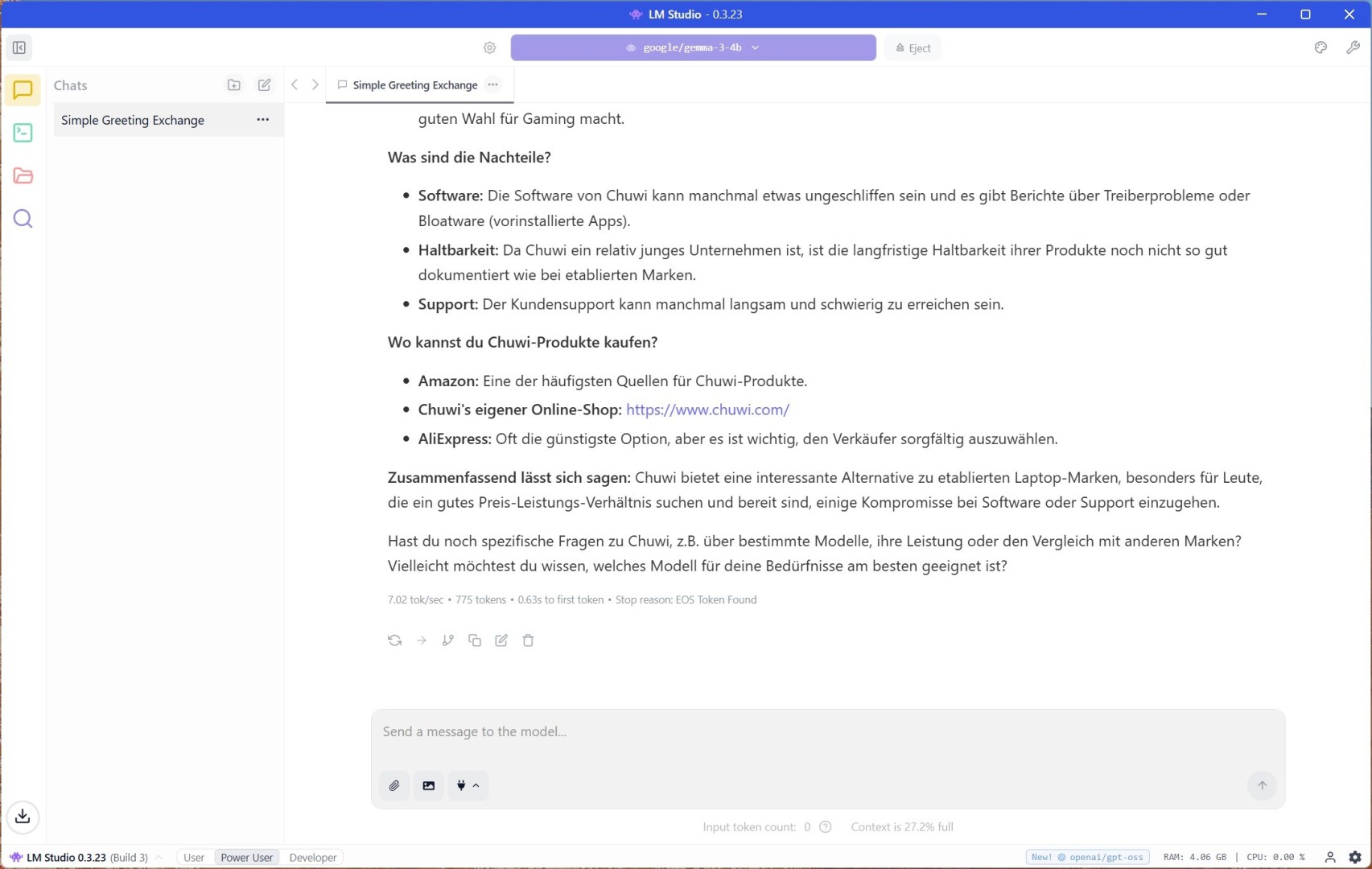
Task: Attach an image to message
Action: [429, 785]
